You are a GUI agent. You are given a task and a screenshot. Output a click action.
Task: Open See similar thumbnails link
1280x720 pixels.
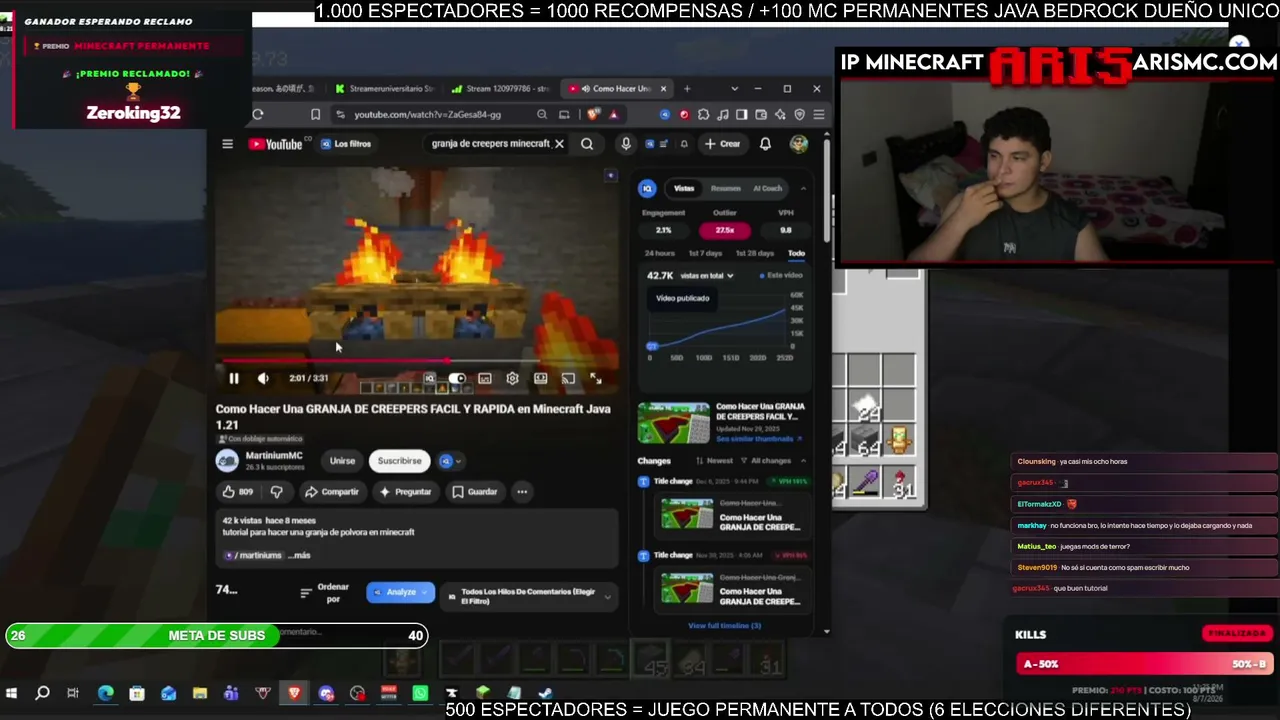tap(759, 439)
